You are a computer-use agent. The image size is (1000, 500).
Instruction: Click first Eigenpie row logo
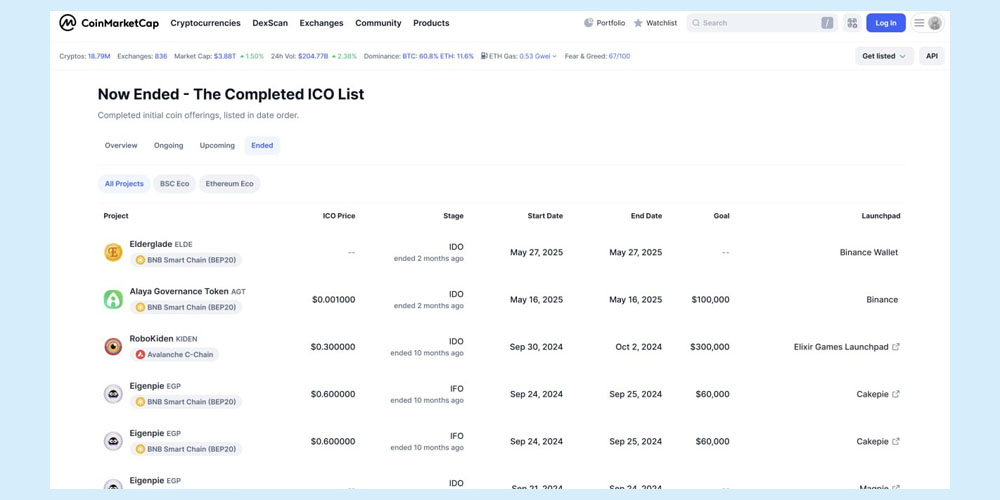click(x=113, y=394)
